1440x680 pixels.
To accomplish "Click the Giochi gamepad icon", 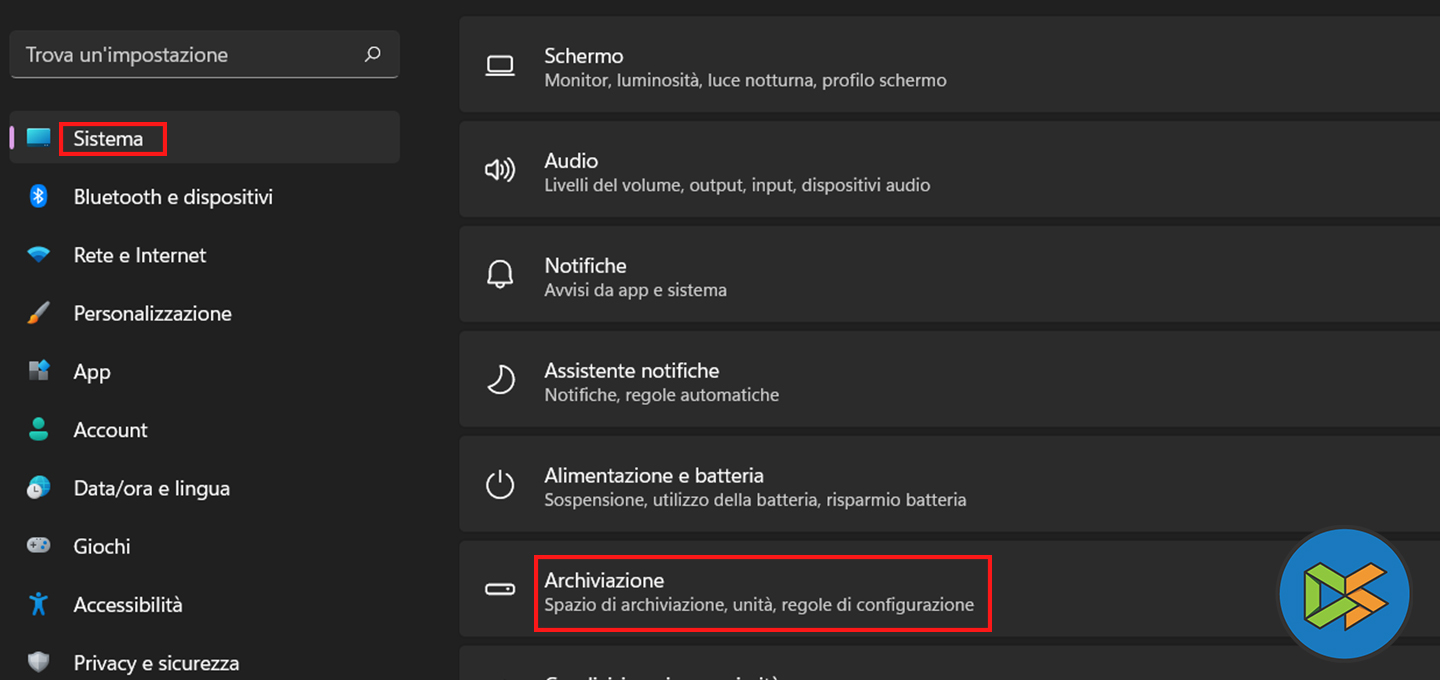I will tap(39, 546).
